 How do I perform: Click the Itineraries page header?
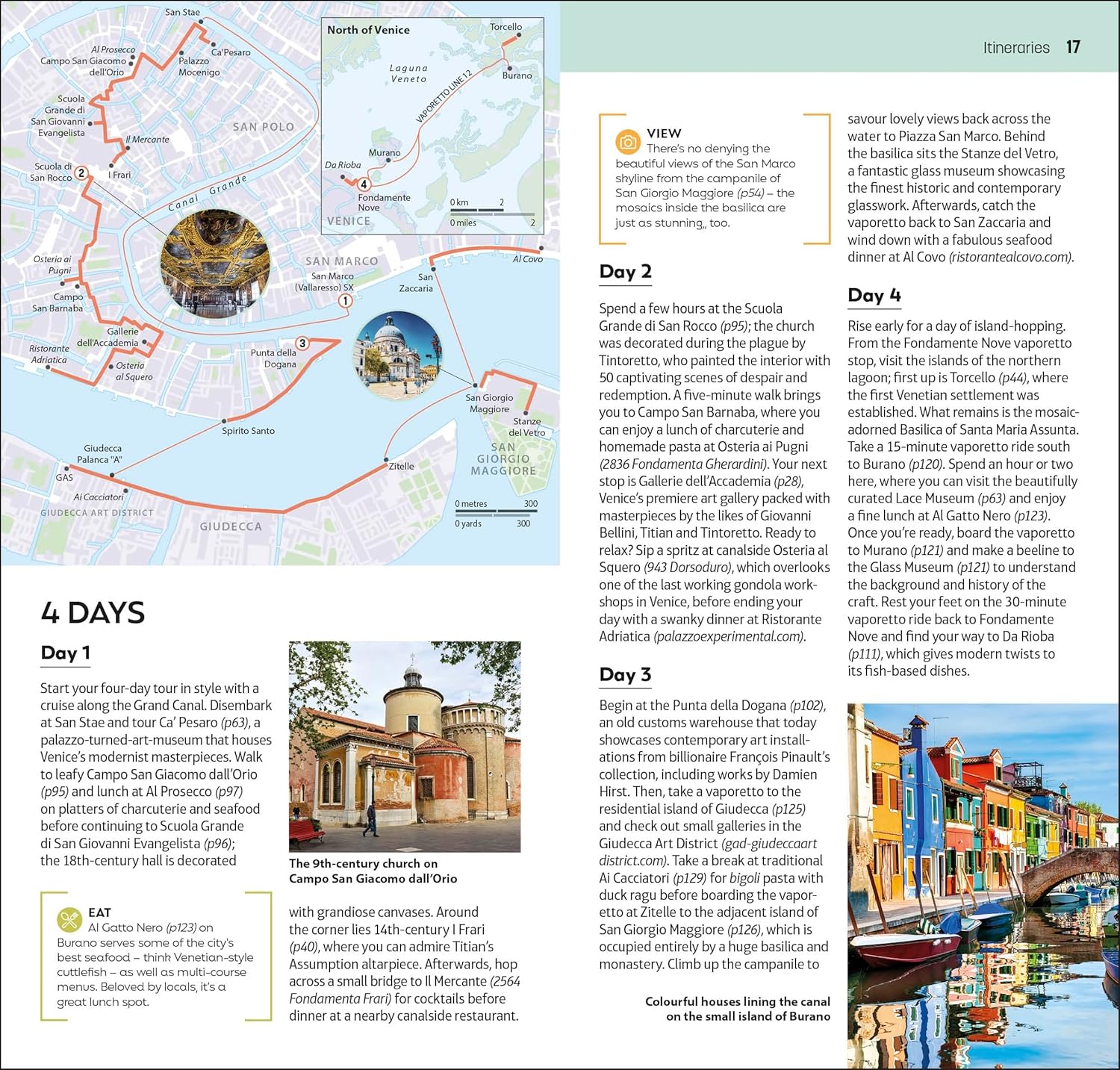point(1015,48)
